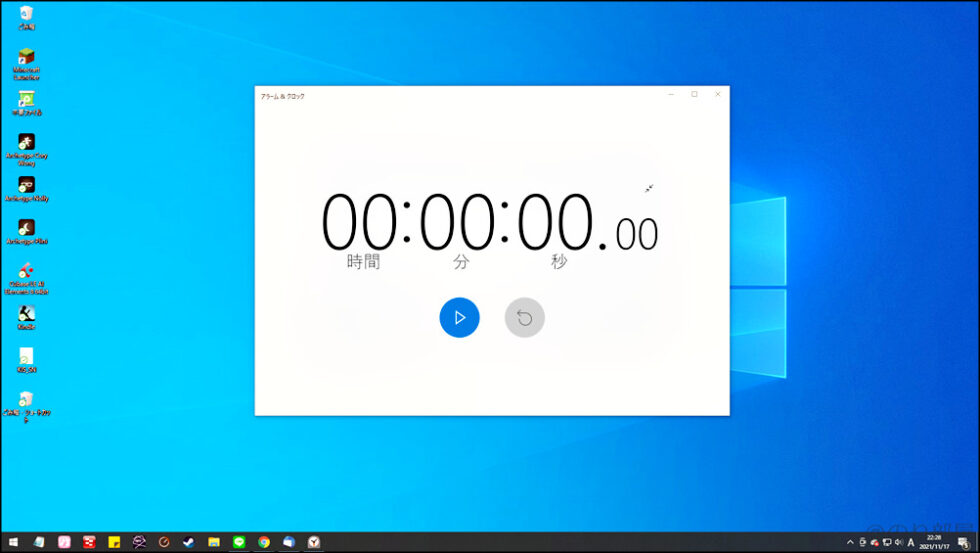Image resolution: width=980 pixels, height=553 pixels.
Task: Click the Alarms & Clock taskbar icon
Action: 314,542
